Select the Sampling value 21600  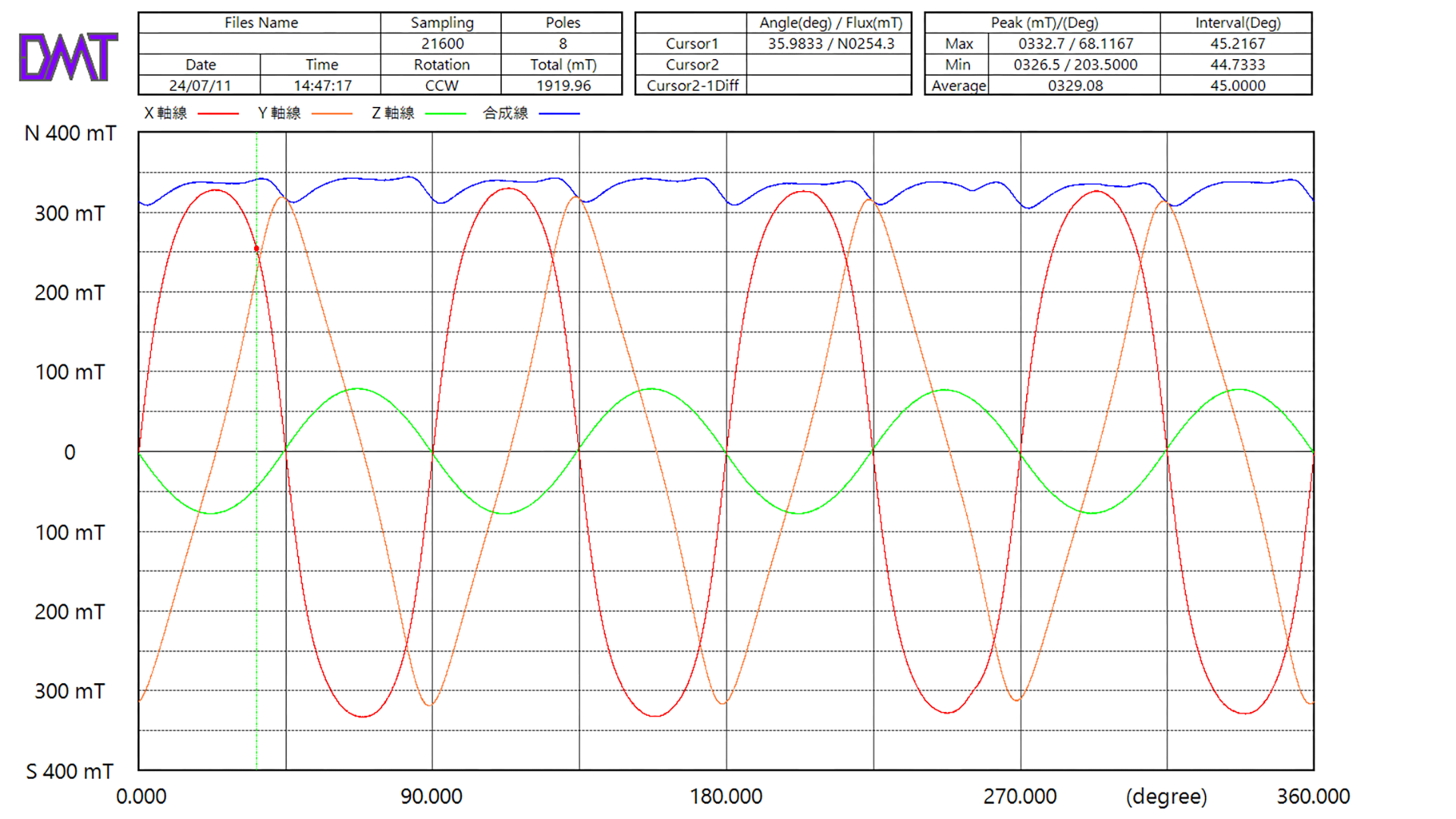441,44
